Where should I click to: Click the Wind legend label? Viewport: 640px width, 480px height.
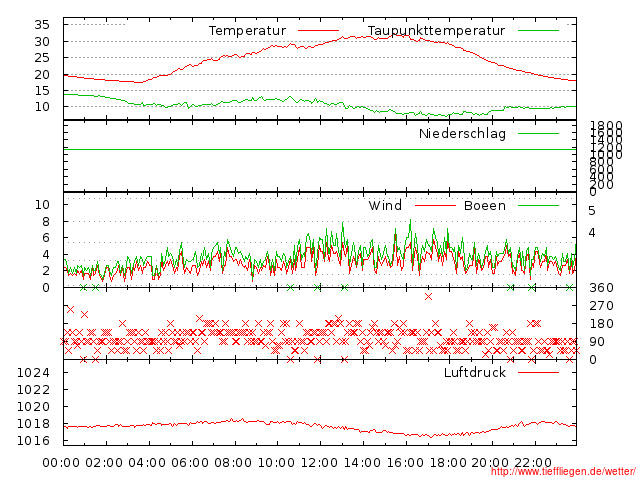[x=385, y=206]
